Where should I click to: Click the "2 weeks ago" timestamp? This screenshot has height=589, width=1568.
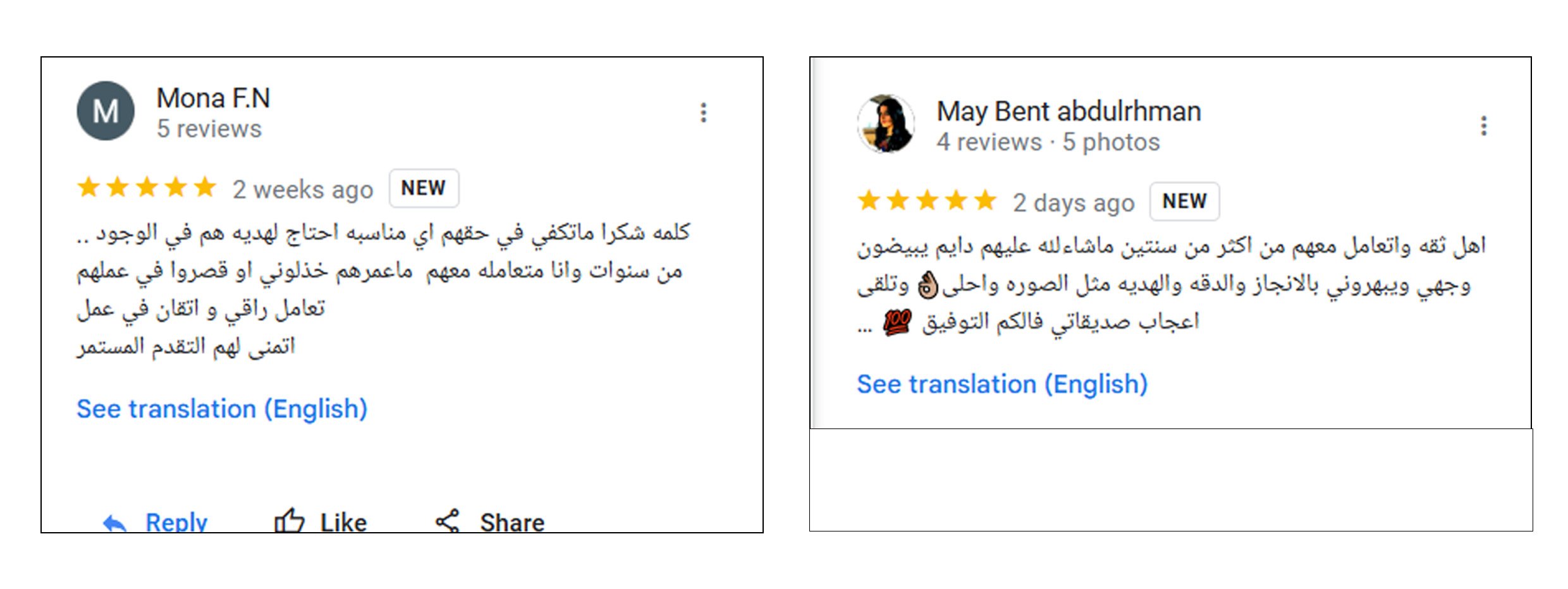point(303,189)
